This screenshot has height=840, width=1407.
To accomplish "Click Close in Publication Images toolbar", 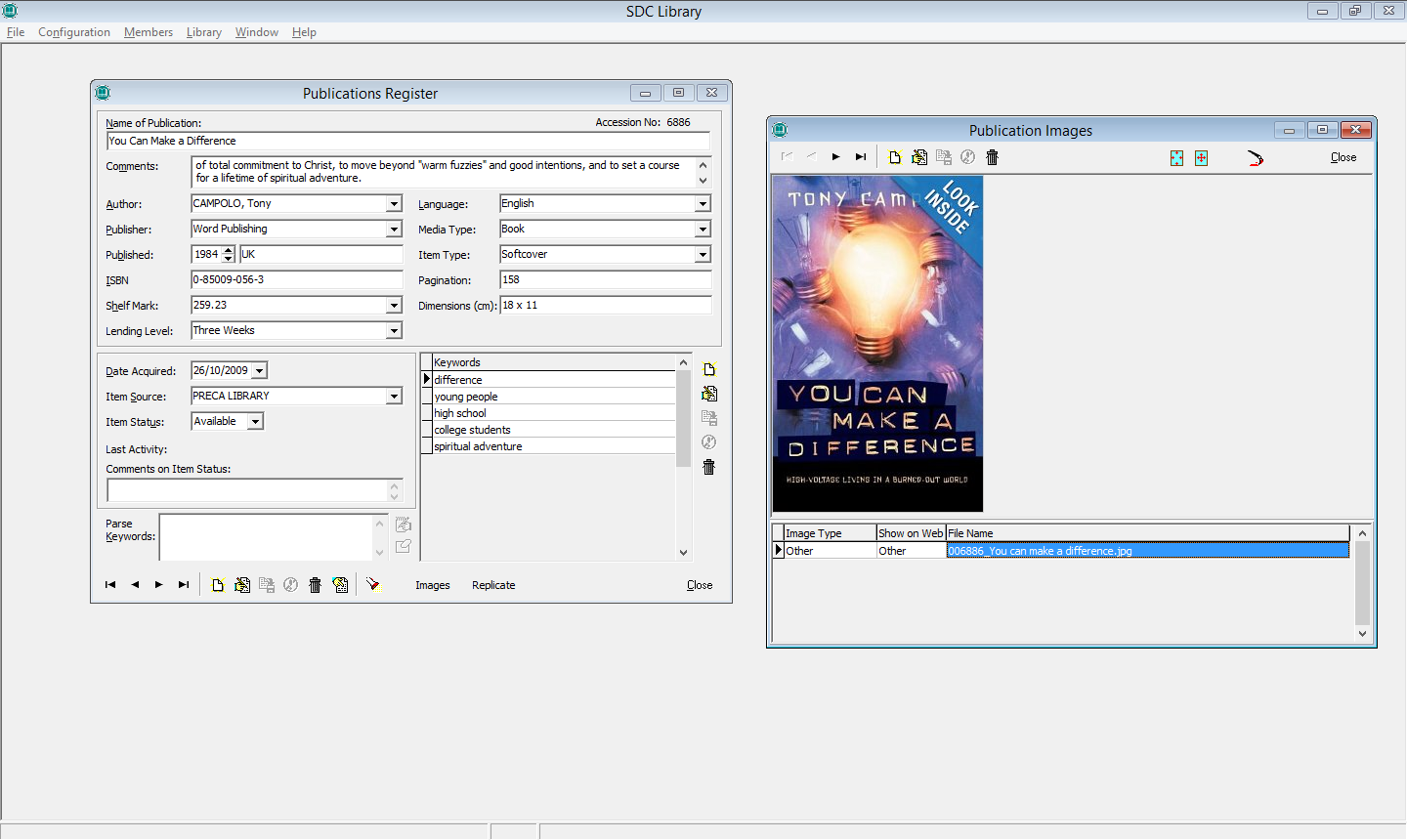I will click(x=1343, y=157).
